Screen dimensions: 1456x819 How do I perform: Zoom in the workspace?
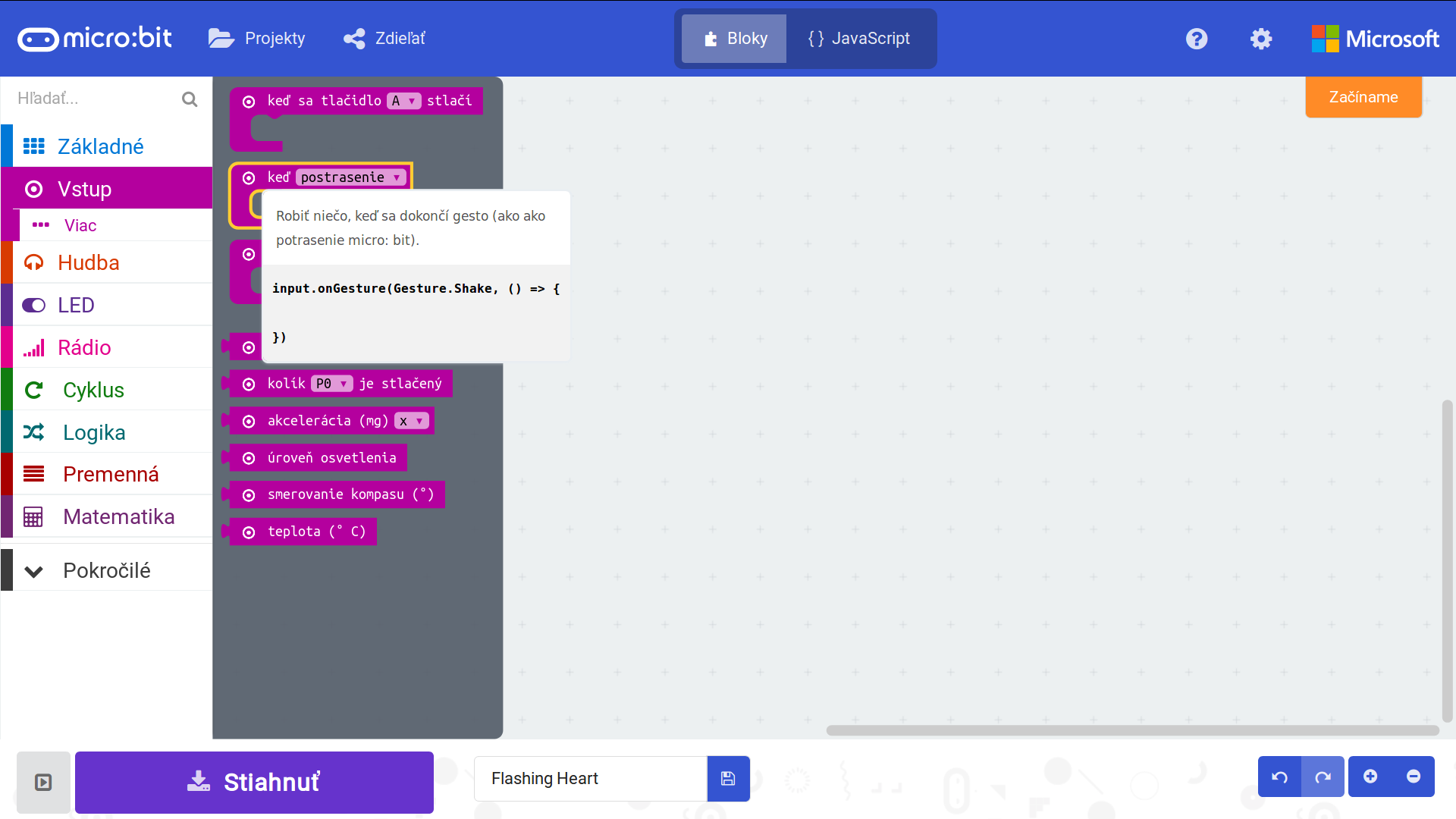[x=1370, y=777]
